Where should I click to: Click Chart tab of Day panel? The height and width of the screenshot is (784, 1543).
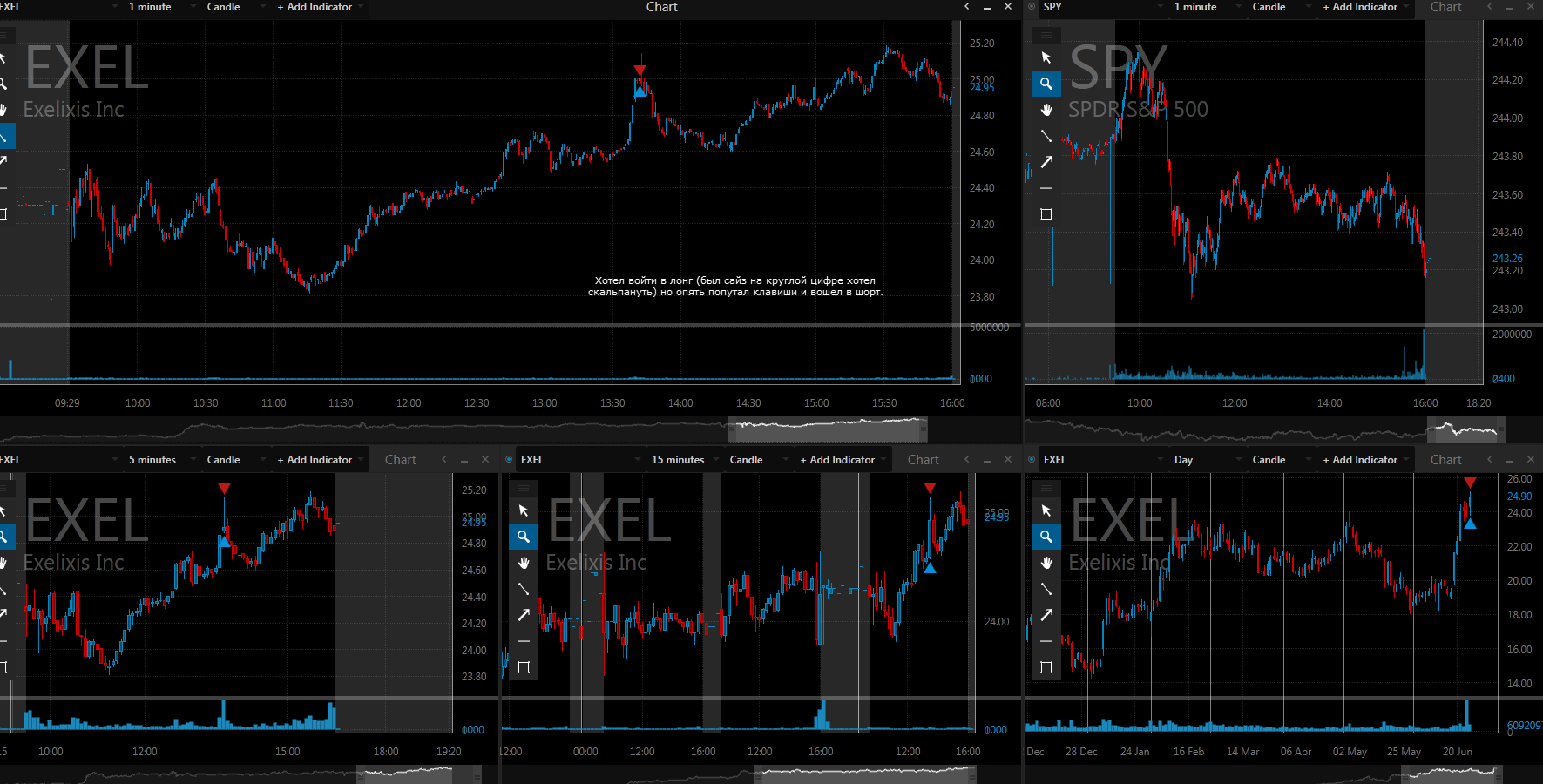click(x=1445, y=460)
